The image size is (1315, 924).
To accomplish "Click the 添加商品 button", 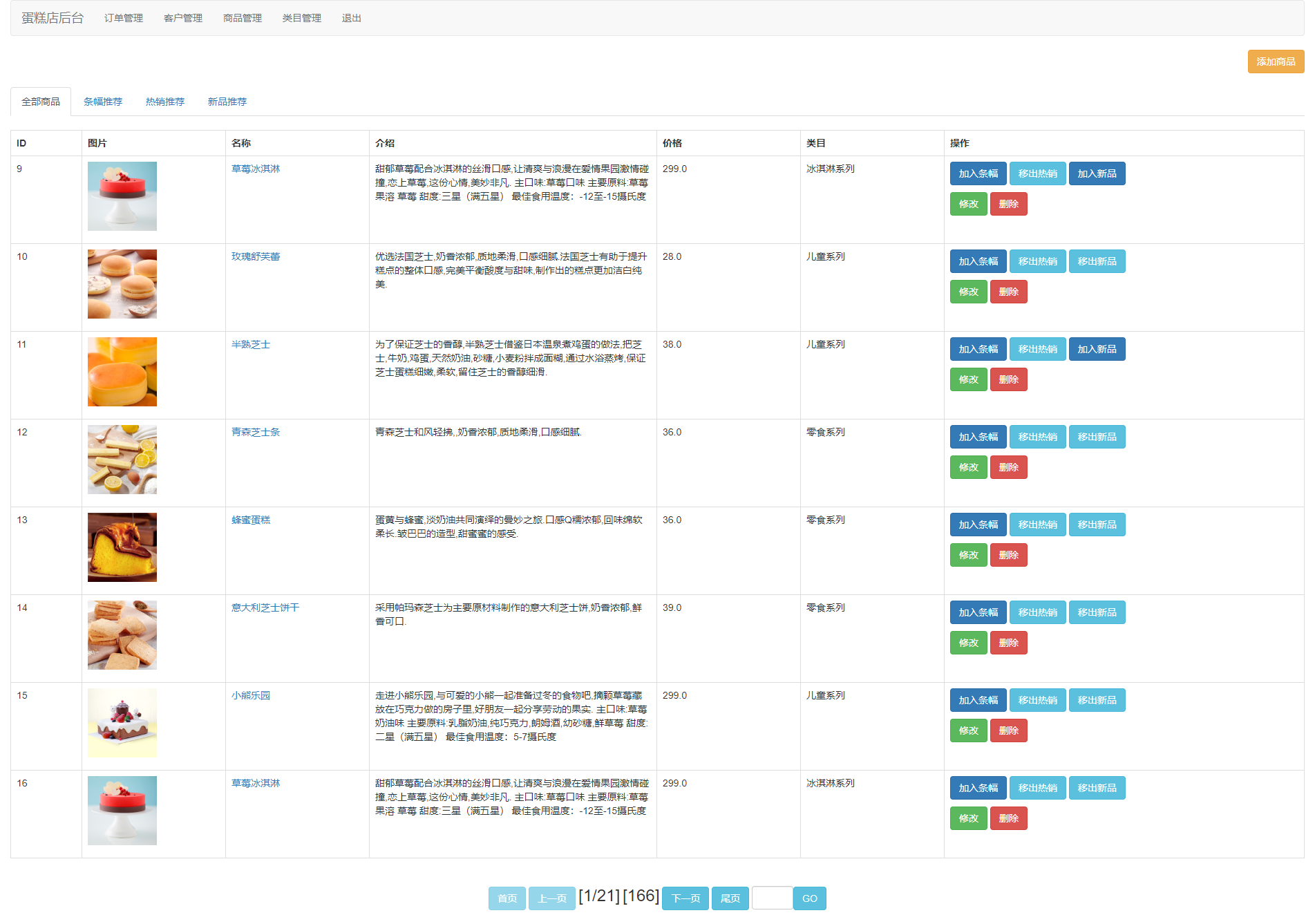I will pos(1275,62).
